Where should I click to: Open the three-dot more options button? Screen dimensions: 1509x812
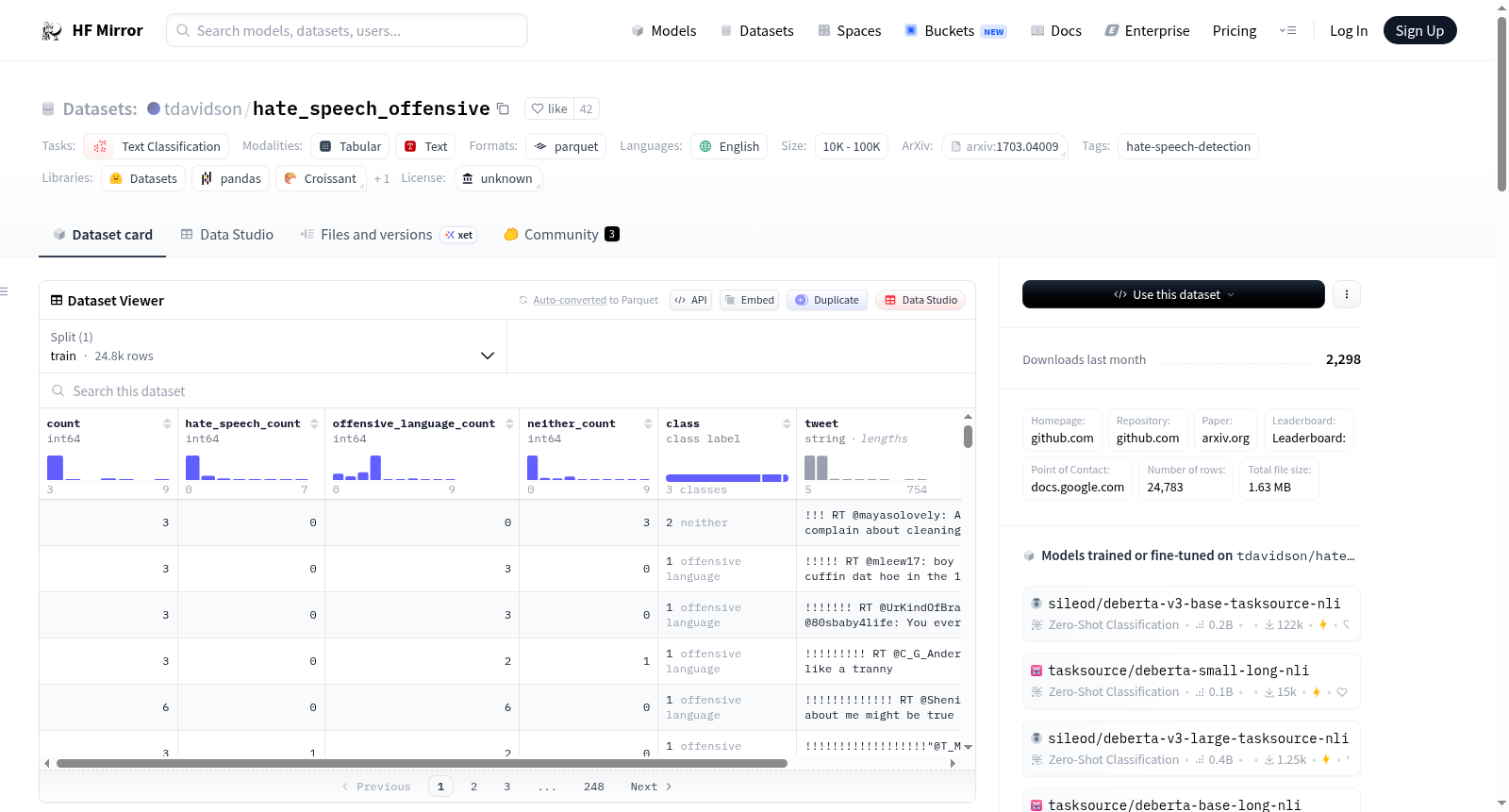click(1347, 294)
